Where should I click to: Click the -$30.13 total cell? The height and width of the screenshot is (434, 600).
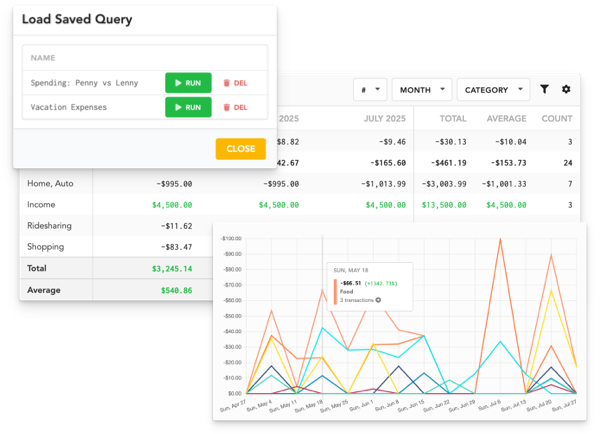(x=451, y=142)
